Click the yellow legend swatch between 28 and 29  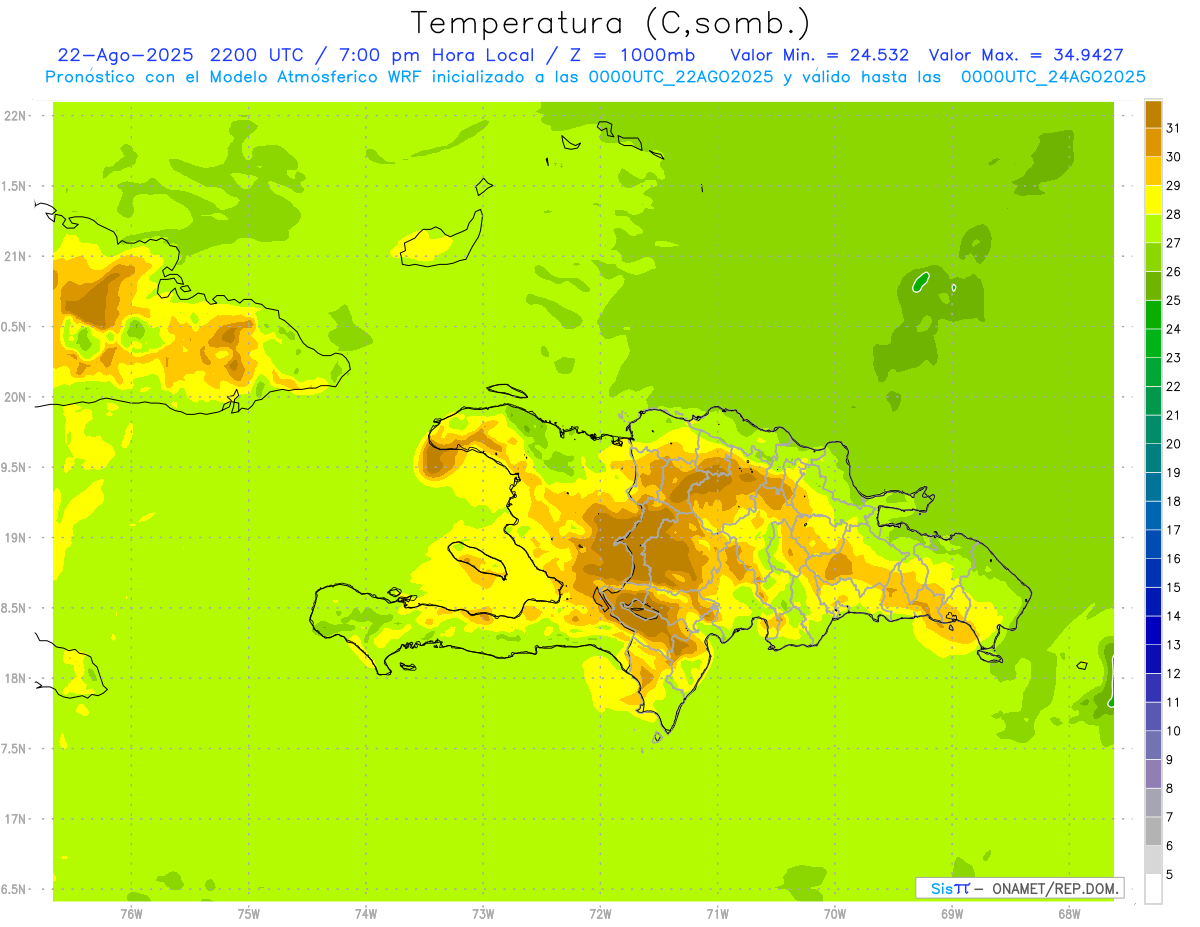tap(1153, 200)
